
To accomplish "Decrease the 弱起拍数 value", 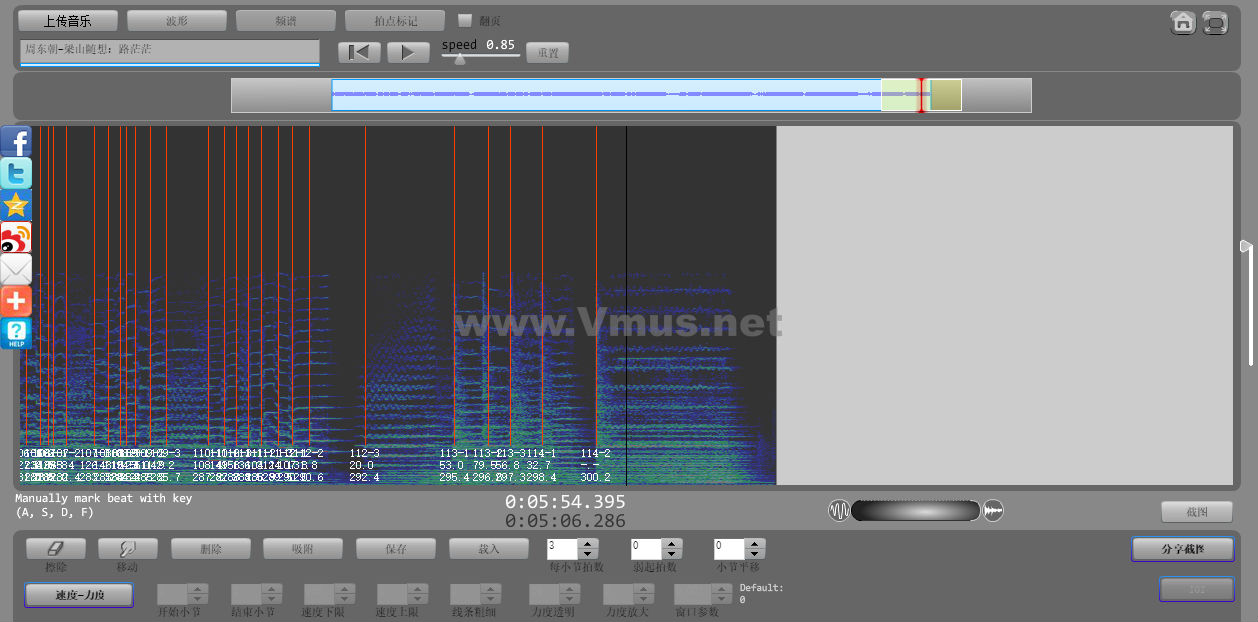I will 672,554.
